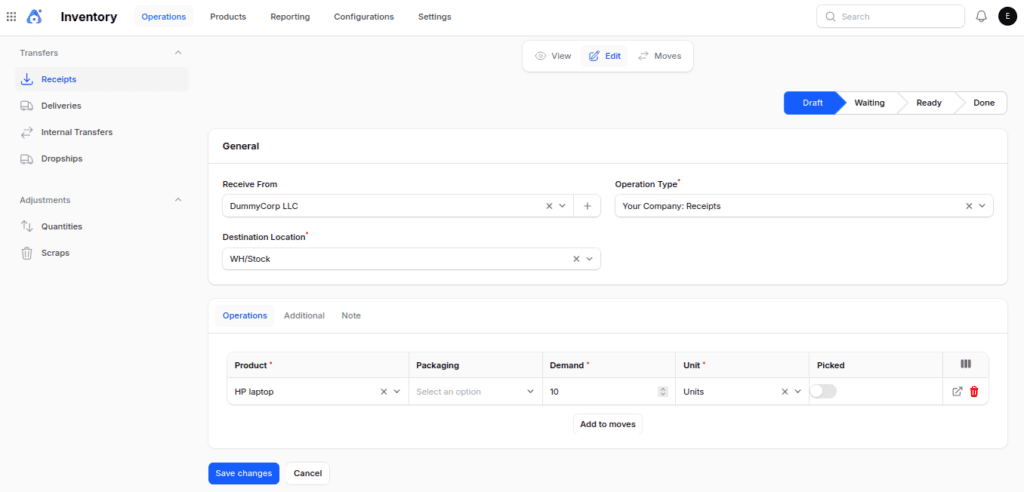The width and height of the screenshot is (1024, 492).
Task: Switch to the Additional tab
Action: (304, 316)
